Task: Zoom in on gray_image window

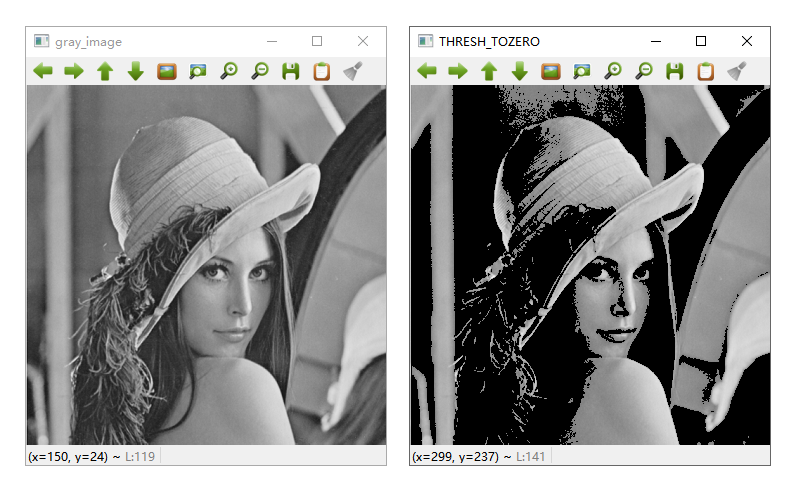Action: [229, 71]
